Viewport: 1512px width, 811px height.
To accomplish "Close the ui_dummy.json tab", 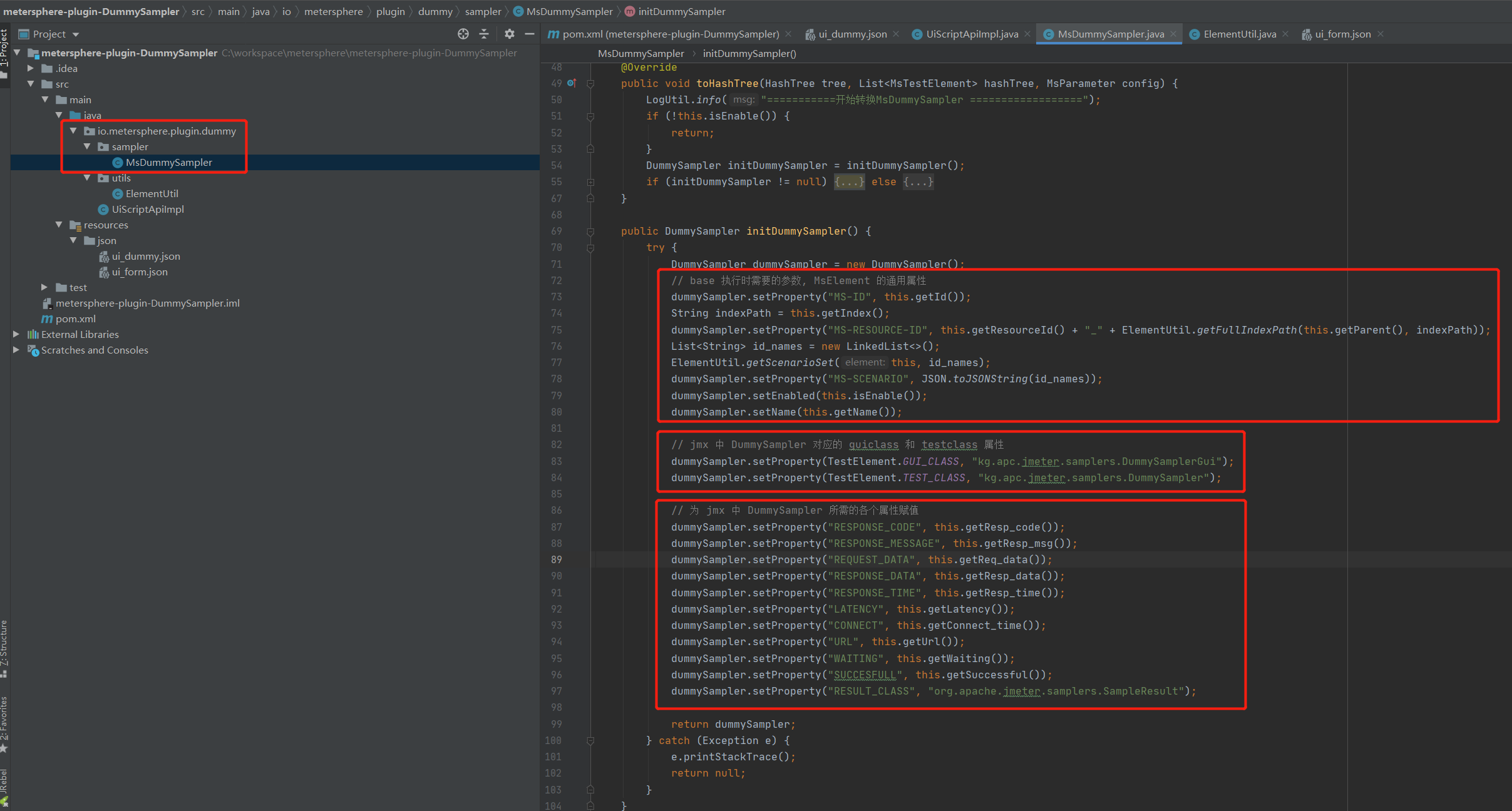I will pos(896,34).
